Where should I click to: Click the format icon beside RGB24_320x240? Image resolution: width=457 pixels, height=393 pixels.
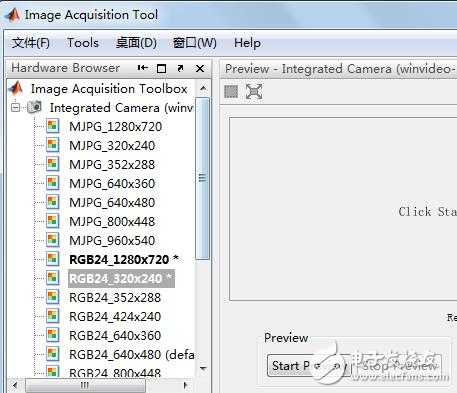pyautogui.click(x=53, y=278)
